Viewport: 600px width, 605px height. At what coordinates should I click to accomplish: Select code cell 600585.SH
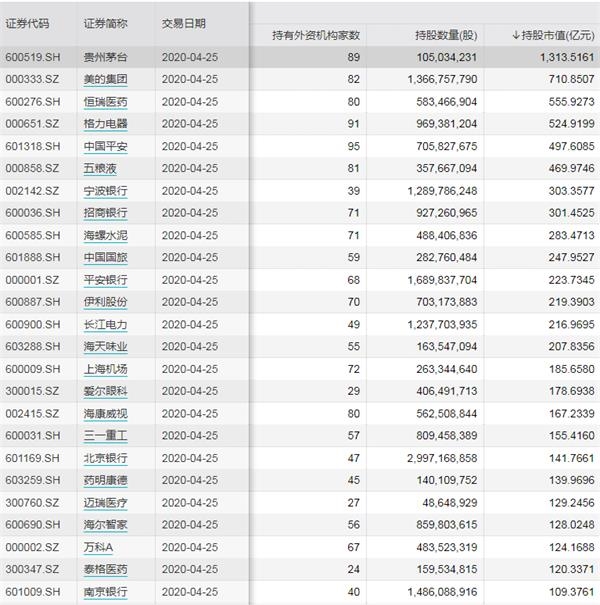click(33, 235)
